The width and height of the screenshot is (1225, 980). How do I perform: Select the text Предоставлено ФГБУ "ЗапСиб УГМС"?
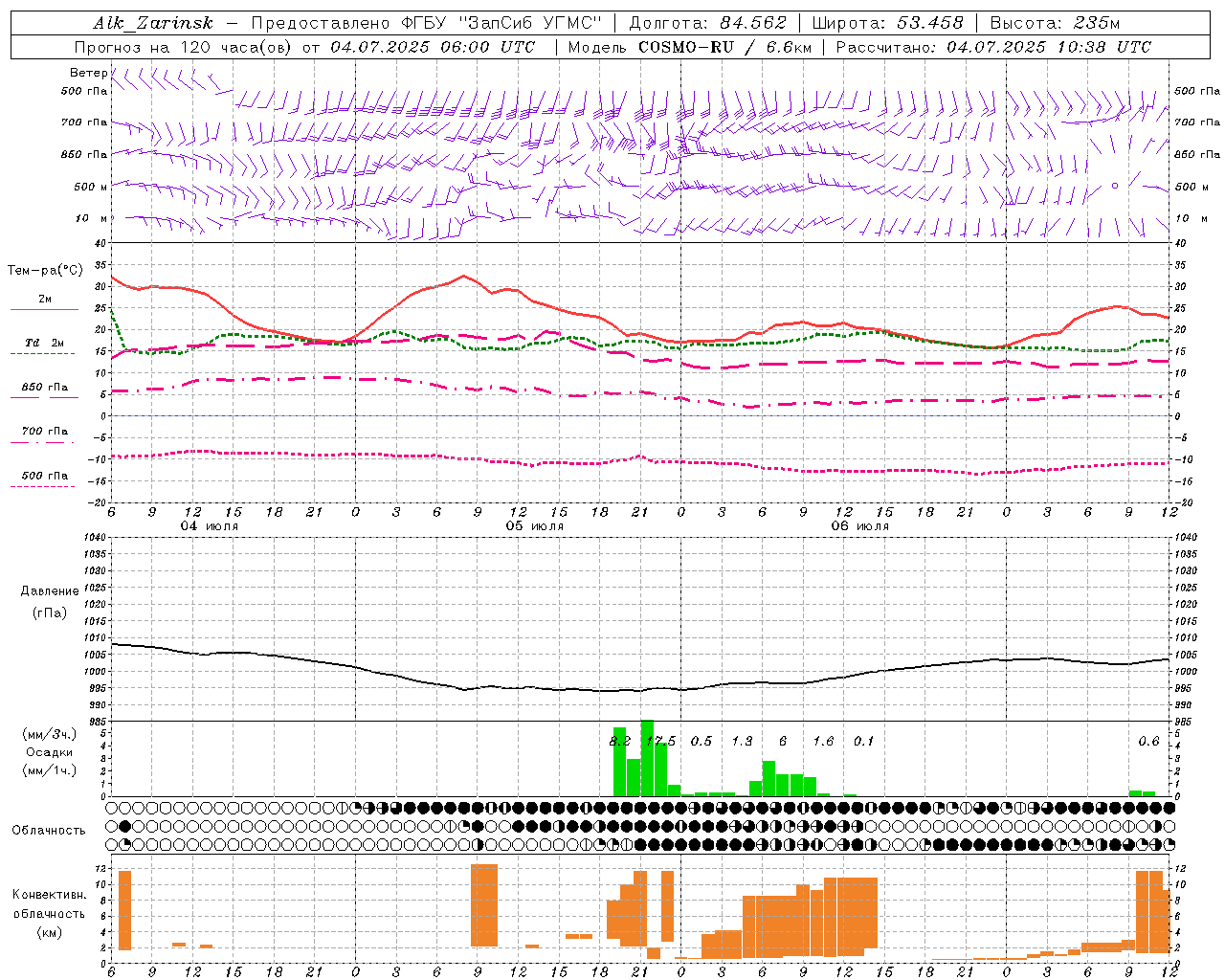point(426,23)
